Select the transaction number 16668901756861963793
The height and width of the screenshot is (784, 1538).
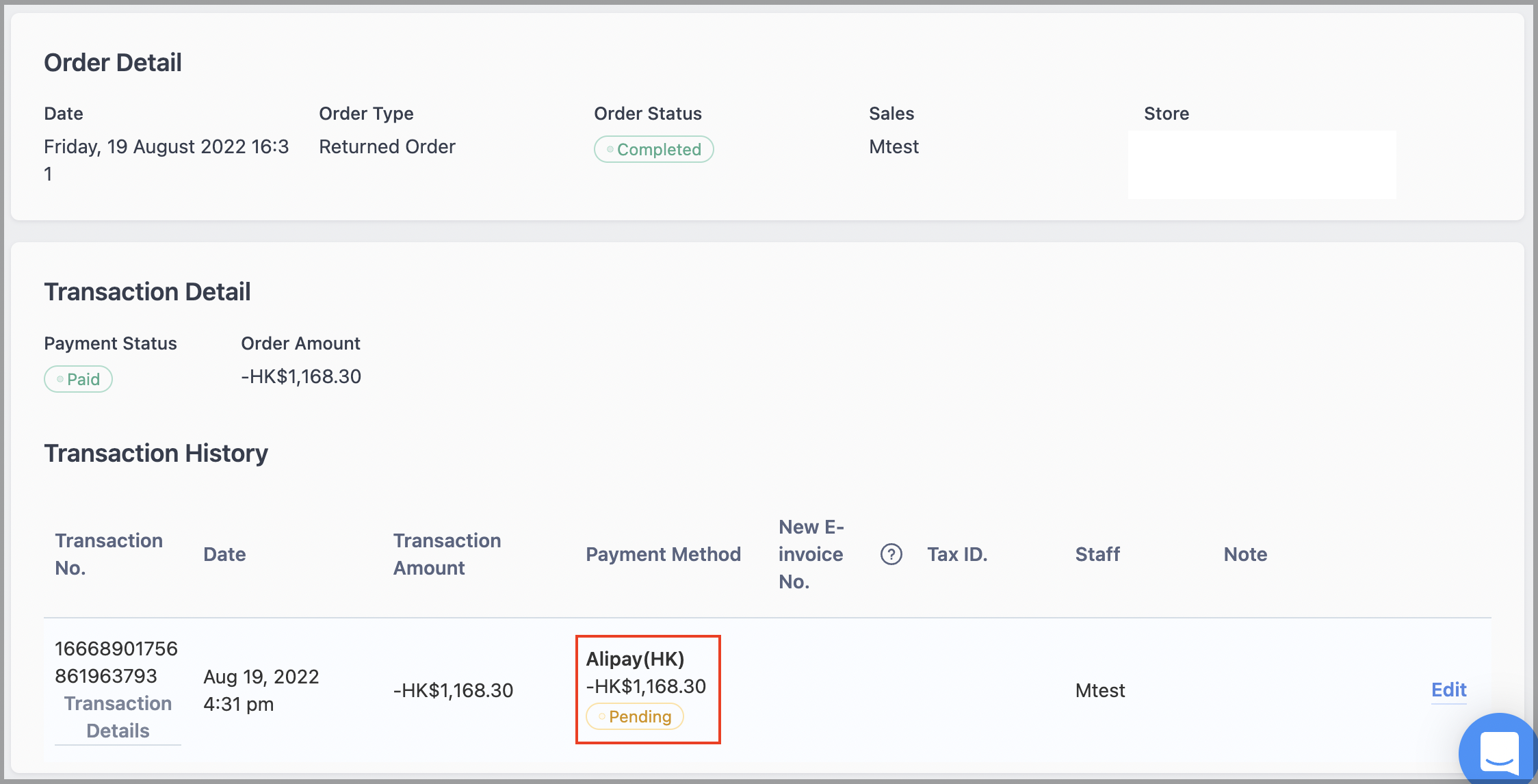coord(116,662)
